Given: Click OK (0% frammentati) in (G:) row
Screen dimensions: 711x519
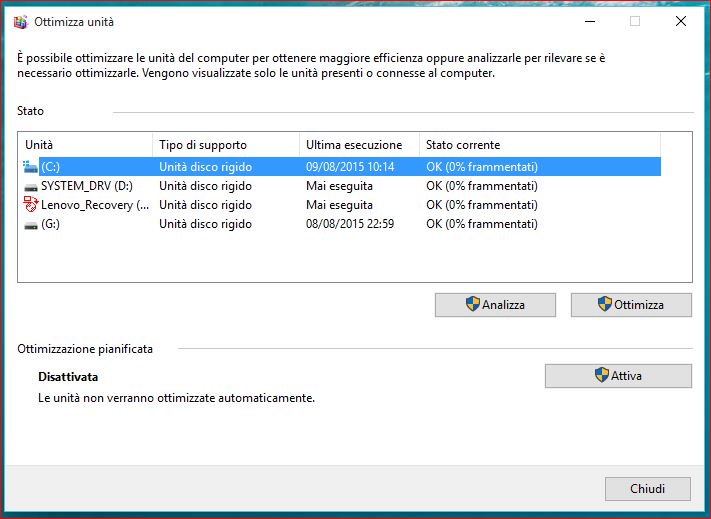Looking at the screenshot, I should (482, 224).
